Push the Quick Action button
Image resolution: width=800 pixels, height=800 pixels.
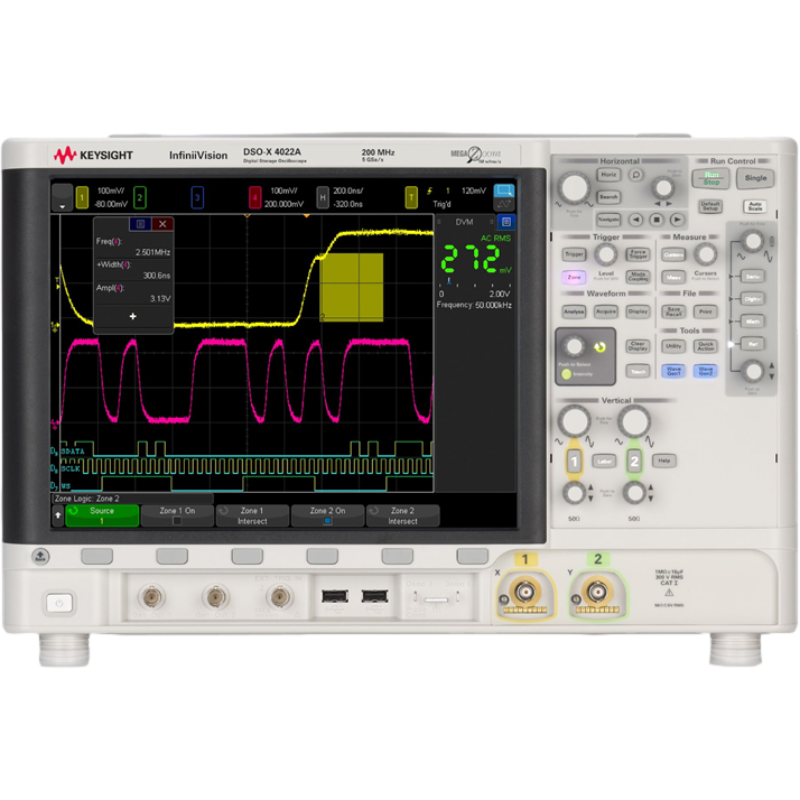(x=705, y=346)
